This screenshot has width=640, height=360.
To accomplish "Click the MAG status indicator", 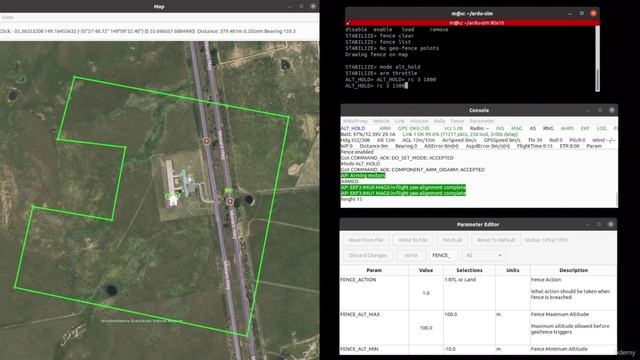I will point(517,128).
